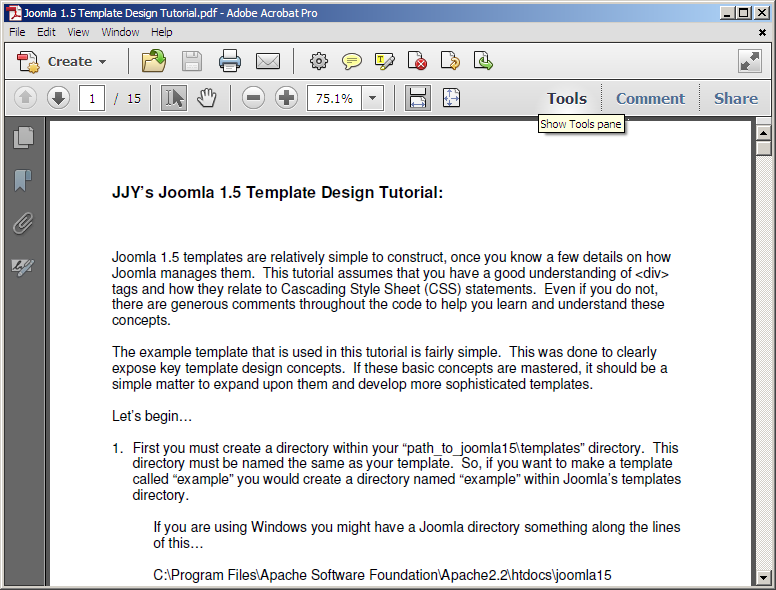Open the Edit menu
The width and height of the screenshot is (776, 590).
coord(46,32)
